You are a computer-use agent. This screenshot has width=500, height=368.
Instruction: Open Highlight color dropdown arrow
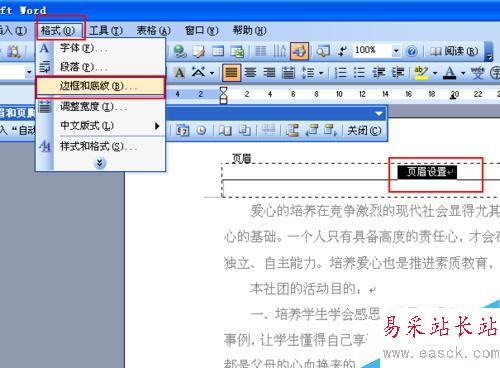(x=435, y=72)
